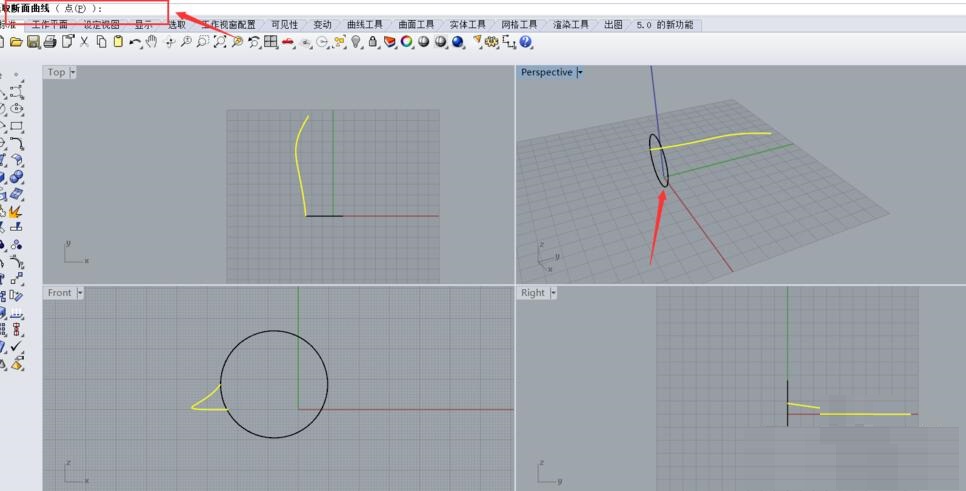The image size is (966, 491).
Task: Open the Top viewport dropdown arrow
Action: tap(72, 73)
